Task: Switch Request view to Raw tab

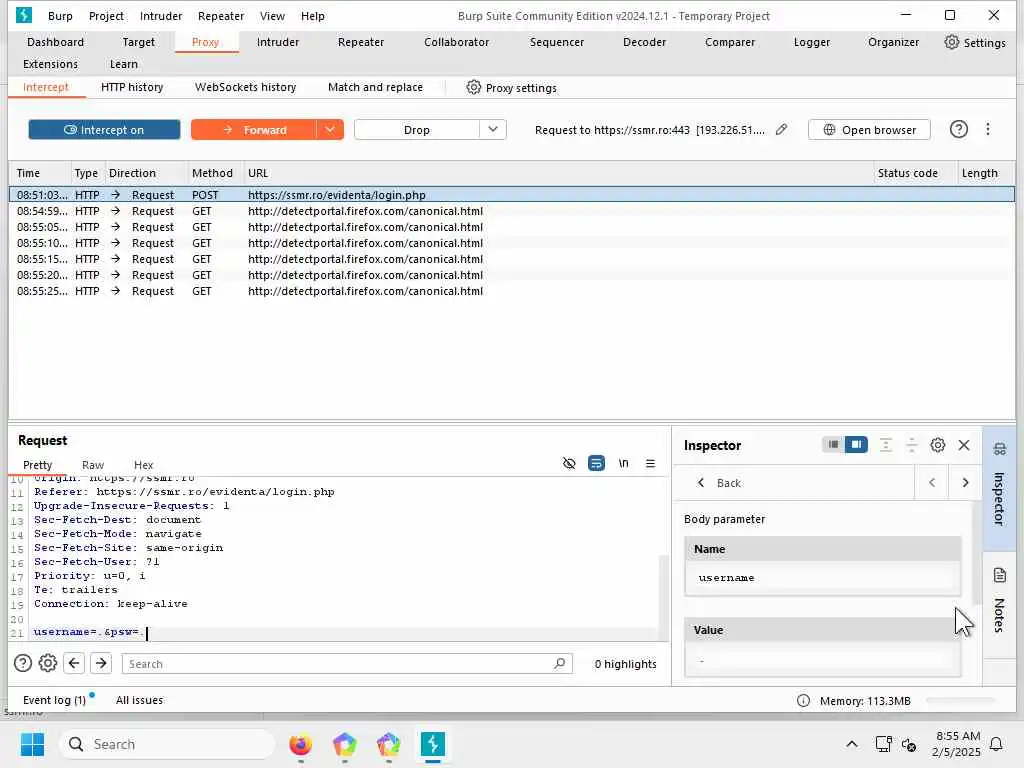Action: [x=93, y=465]
